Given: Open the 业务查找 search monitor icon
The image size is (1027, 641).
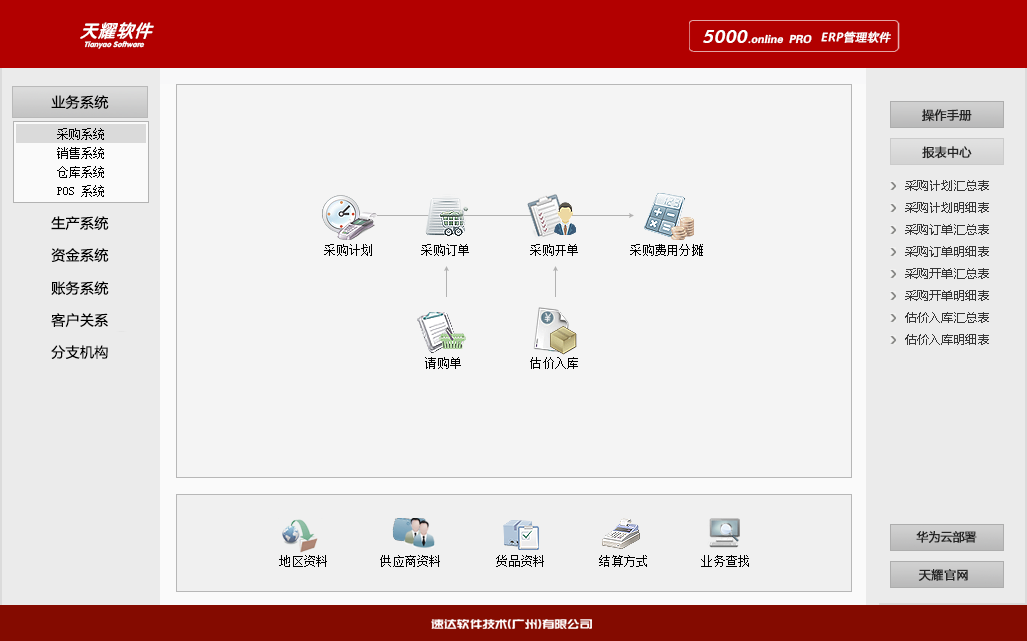Looking at the screenshot, I should pos(724,533).
